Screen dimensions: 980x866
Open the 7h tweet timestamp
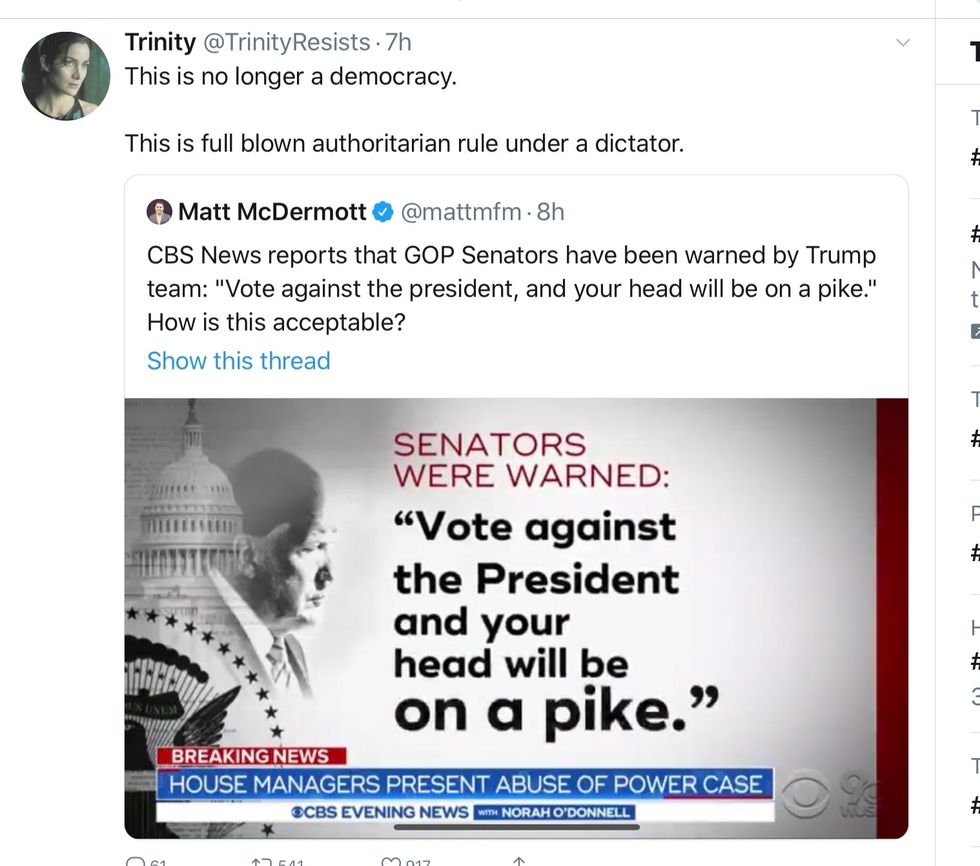[x=399, y=42]
